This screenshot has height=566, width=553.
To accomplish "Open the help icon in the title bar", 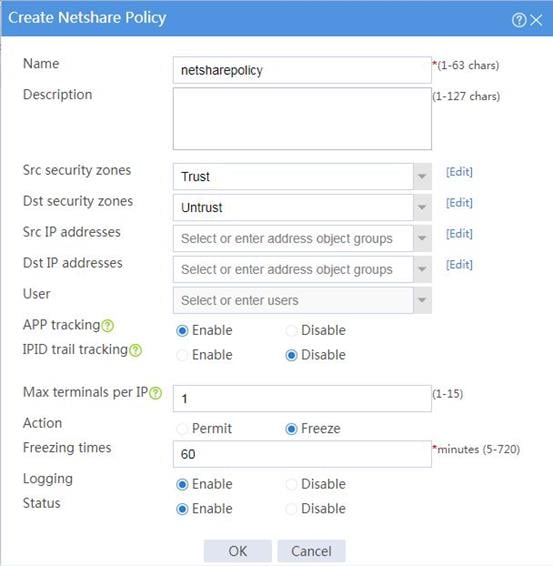I will pos(519,20).
